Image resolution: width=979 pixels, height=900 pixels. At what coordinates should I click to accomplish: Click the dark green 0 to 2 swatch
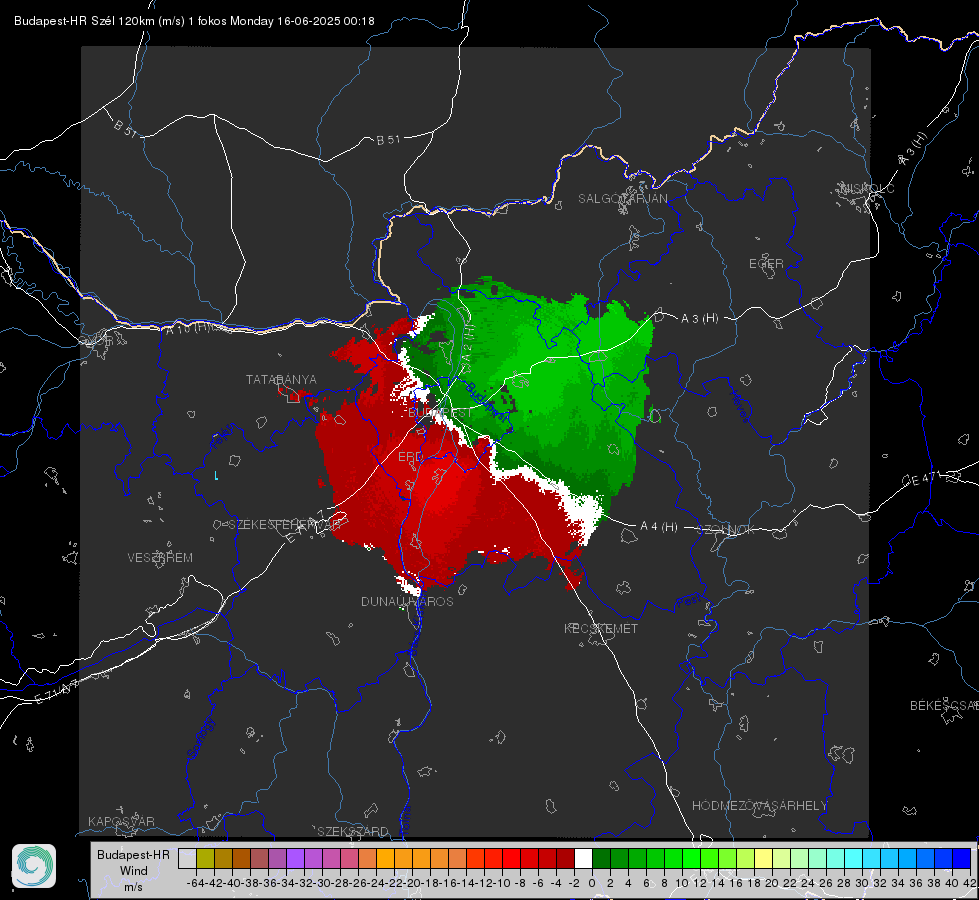pos(601,858)
